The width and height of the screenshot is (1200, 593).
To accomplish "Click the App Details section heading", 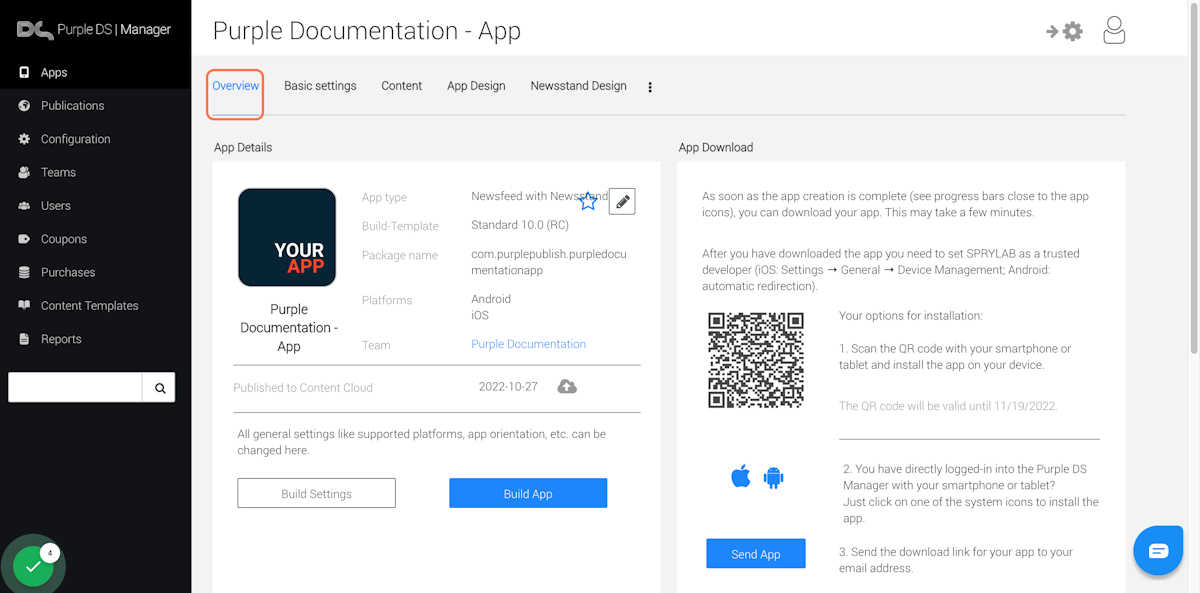I will 243,147.
